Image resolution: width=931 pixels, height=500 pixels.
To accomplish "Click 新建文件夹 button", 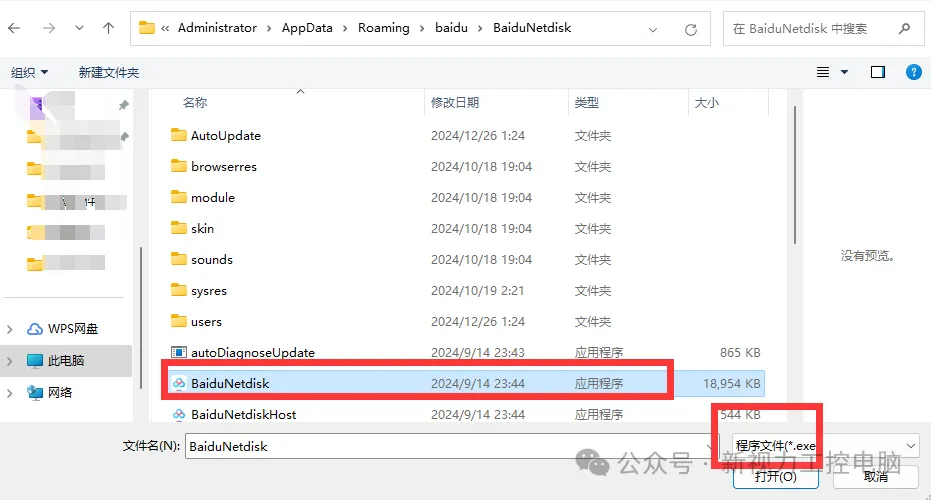I will [109, 72].
